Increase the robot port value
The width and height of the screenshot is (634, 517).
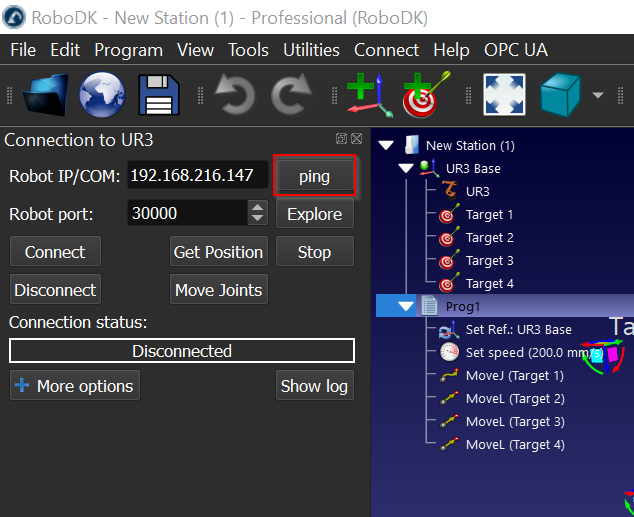[x=258, y=207]
